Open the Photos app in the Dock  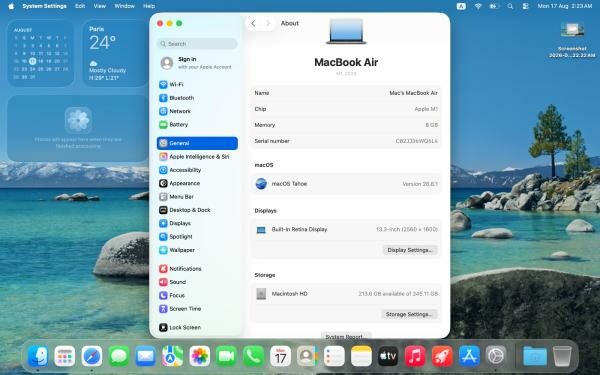coord(200,356)
